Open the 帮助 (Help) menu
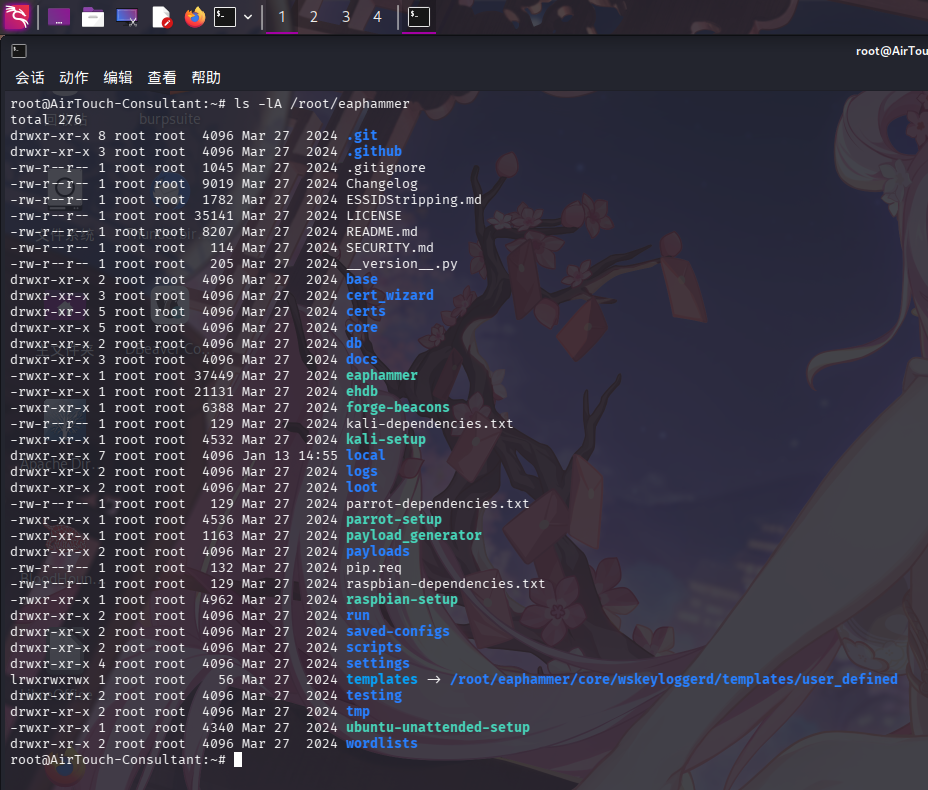 (206, 78)
